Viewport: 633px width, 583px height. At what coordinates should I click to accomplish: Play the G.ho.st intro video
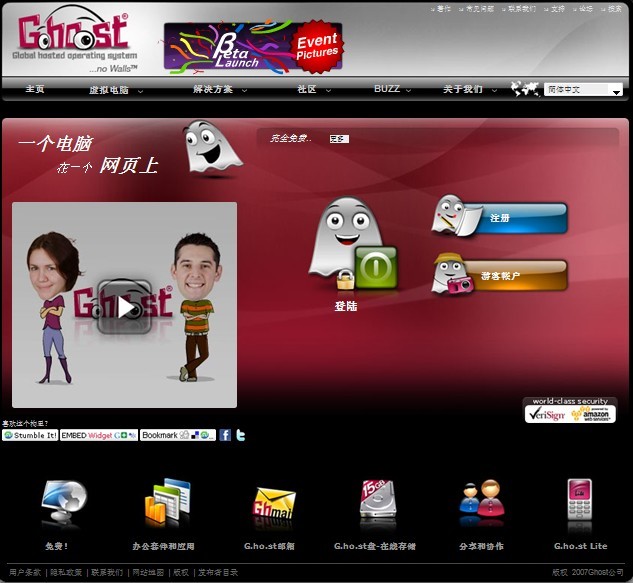tap(124, 306)
